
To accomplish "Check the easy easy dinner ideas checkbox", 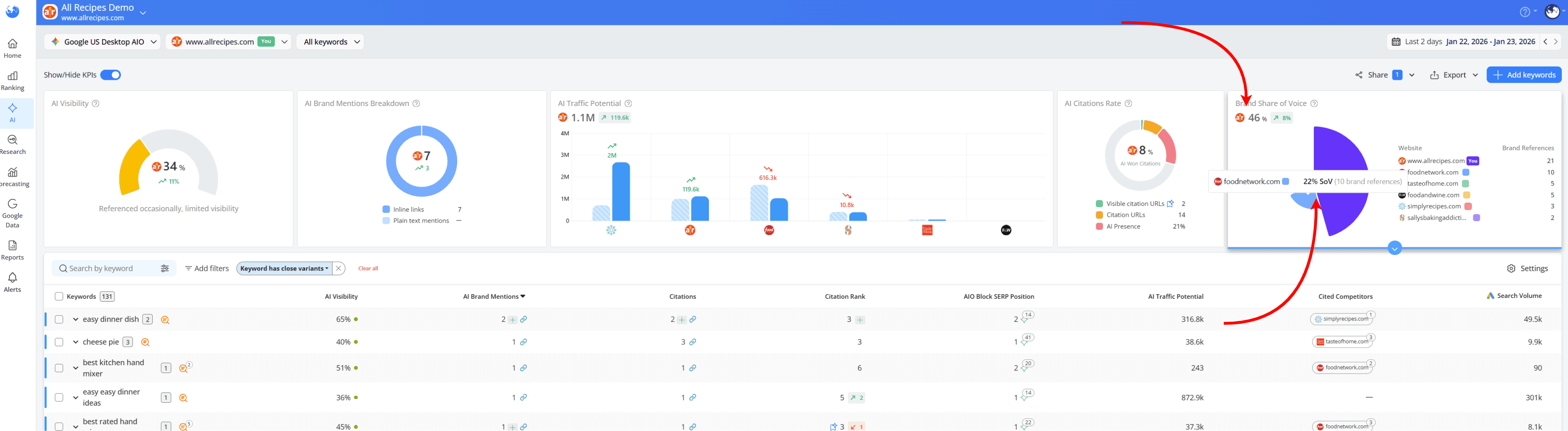I will [x=59, y=397].
